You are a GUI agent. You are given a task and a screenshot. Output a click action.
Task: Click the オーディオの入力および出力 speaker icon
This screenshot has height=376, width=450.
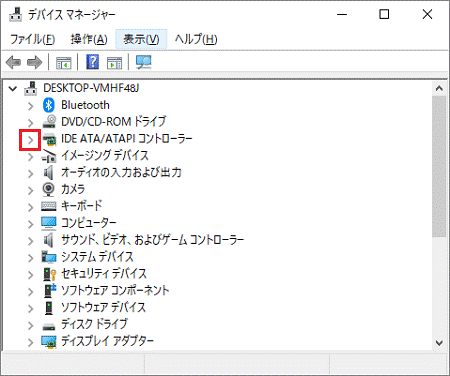tap(49, 173)
